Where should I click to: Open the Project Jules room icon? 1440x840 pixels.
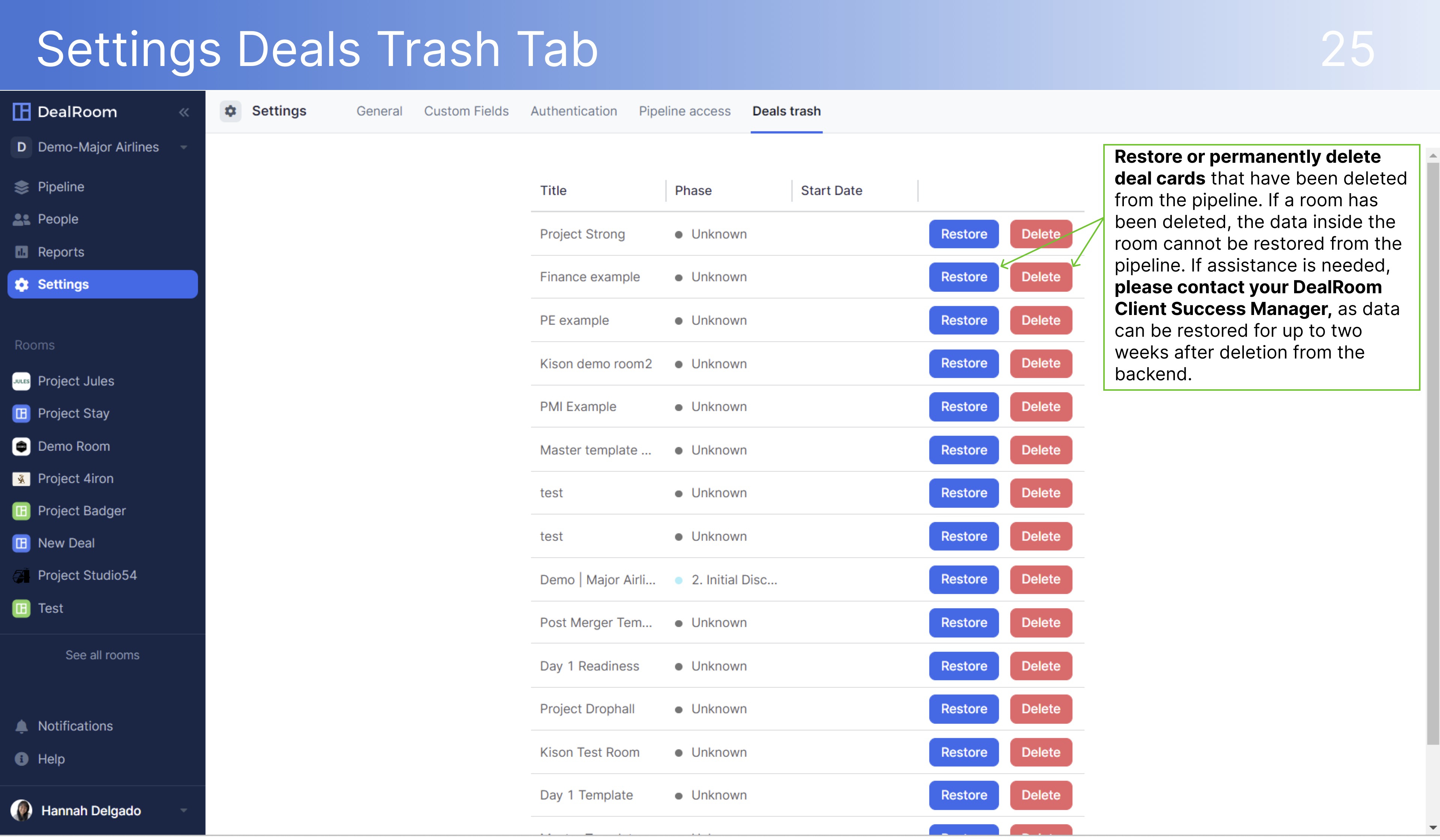click(x=21, y=381)
